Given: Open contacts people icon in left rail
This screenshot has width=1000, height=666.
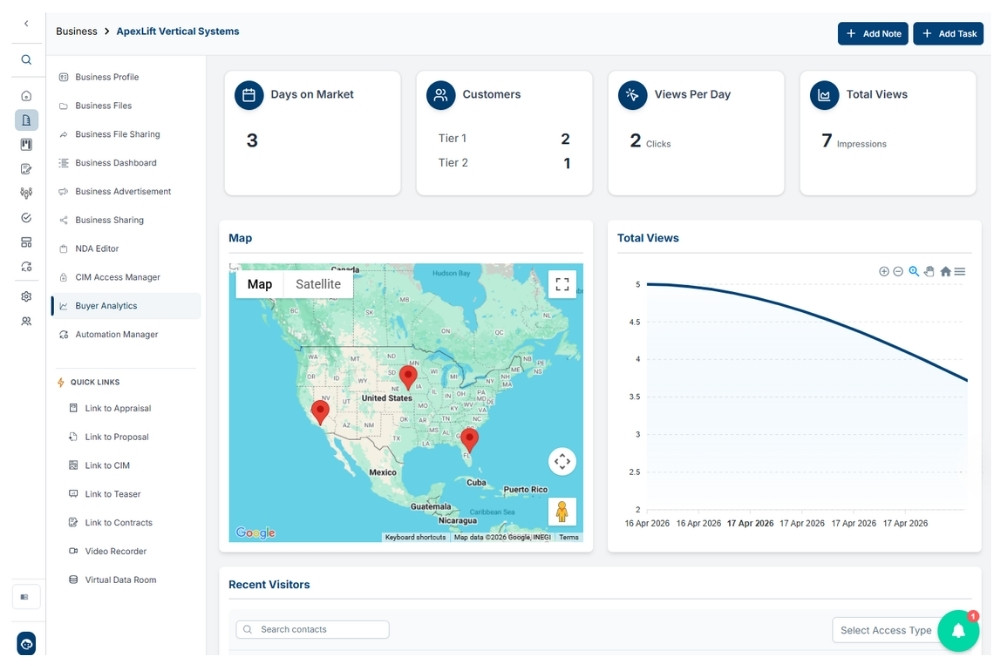Looking at the screenshot, I should pyautogui.click(x=26, y=321).
